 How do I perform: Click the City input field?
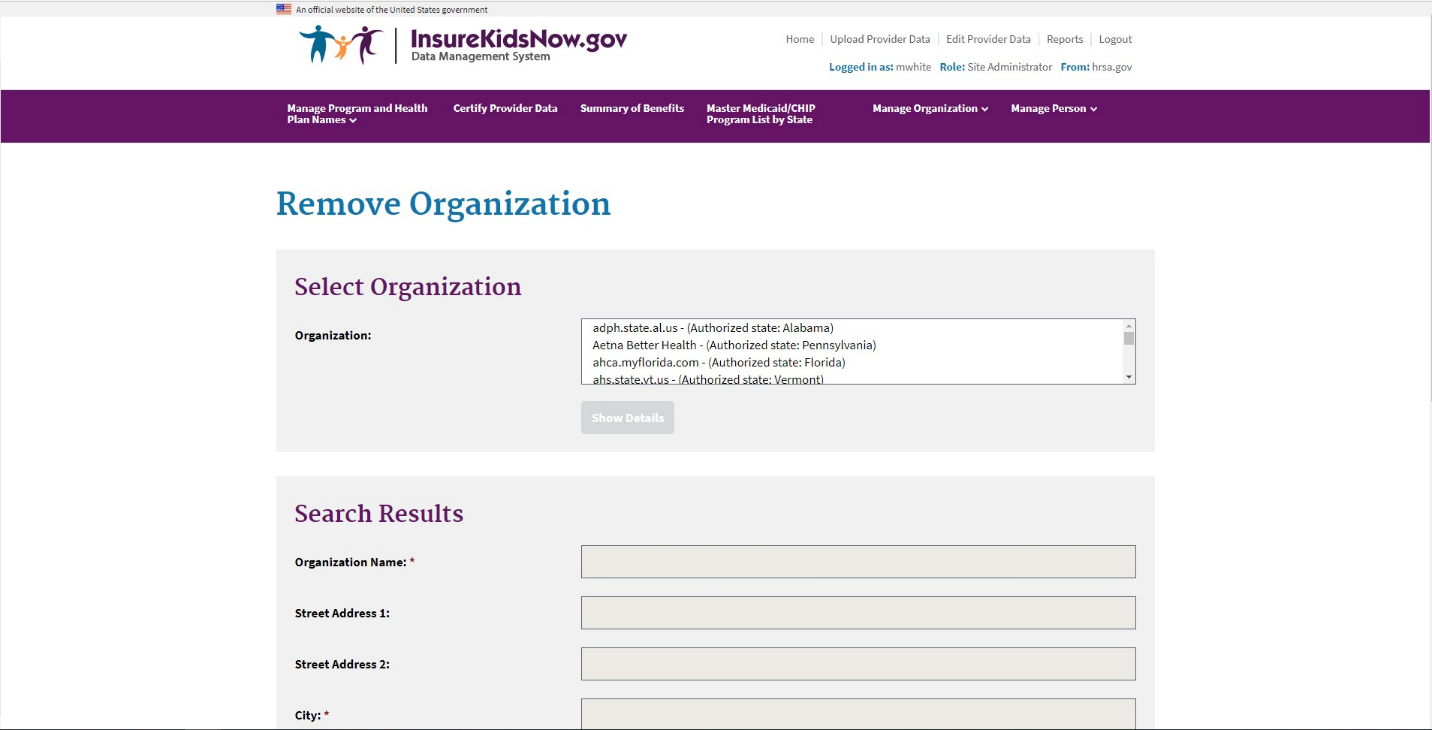click(x=858, y=714)
